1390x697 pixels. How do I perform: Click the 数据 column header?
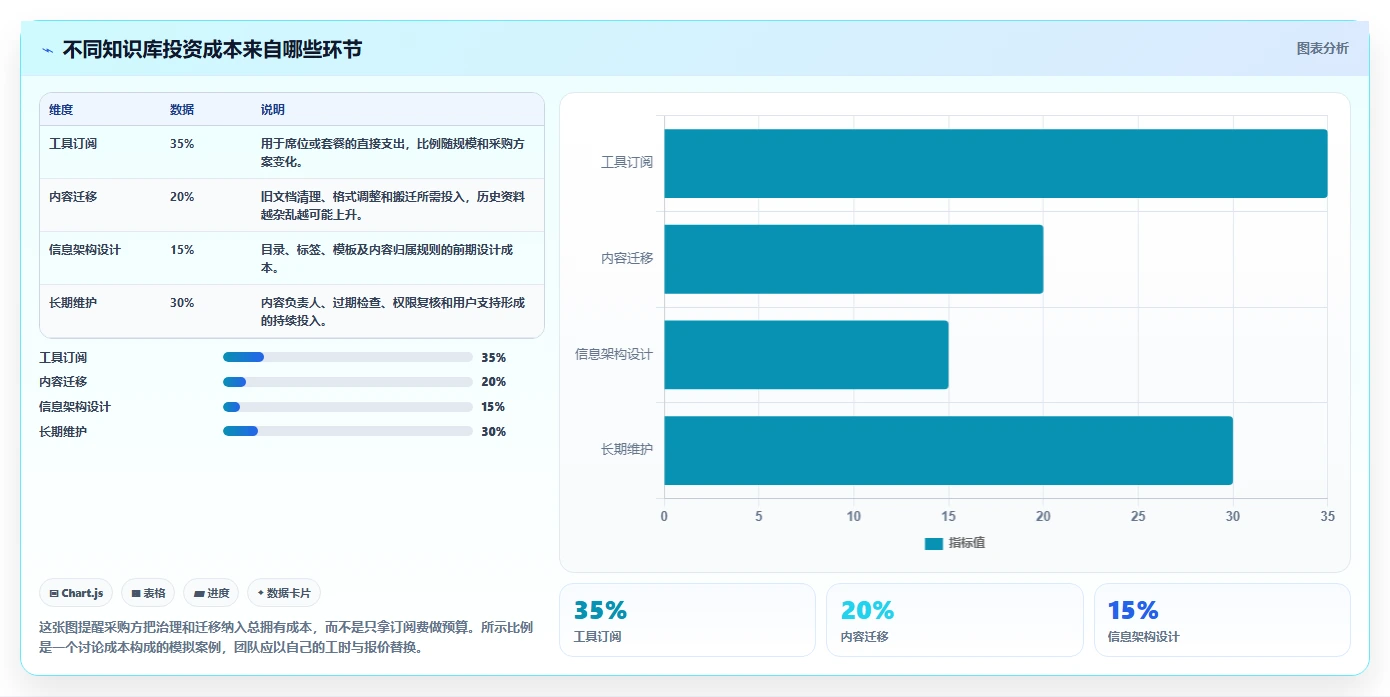pos(182,110)
